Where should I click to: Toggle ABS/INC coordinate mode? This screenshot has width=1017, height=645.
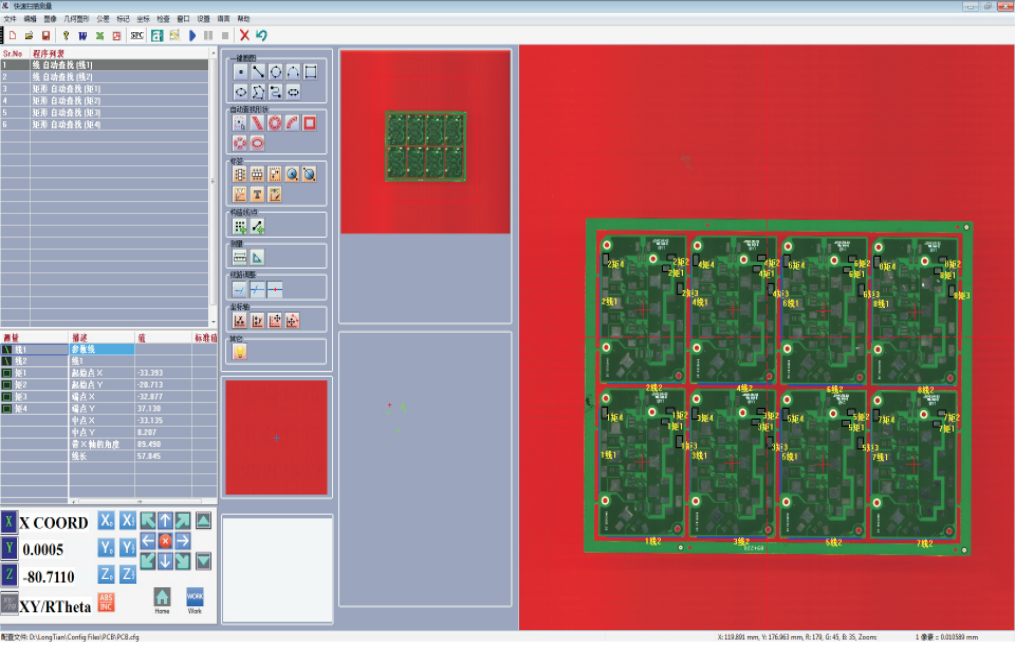(x=106, y=601)
